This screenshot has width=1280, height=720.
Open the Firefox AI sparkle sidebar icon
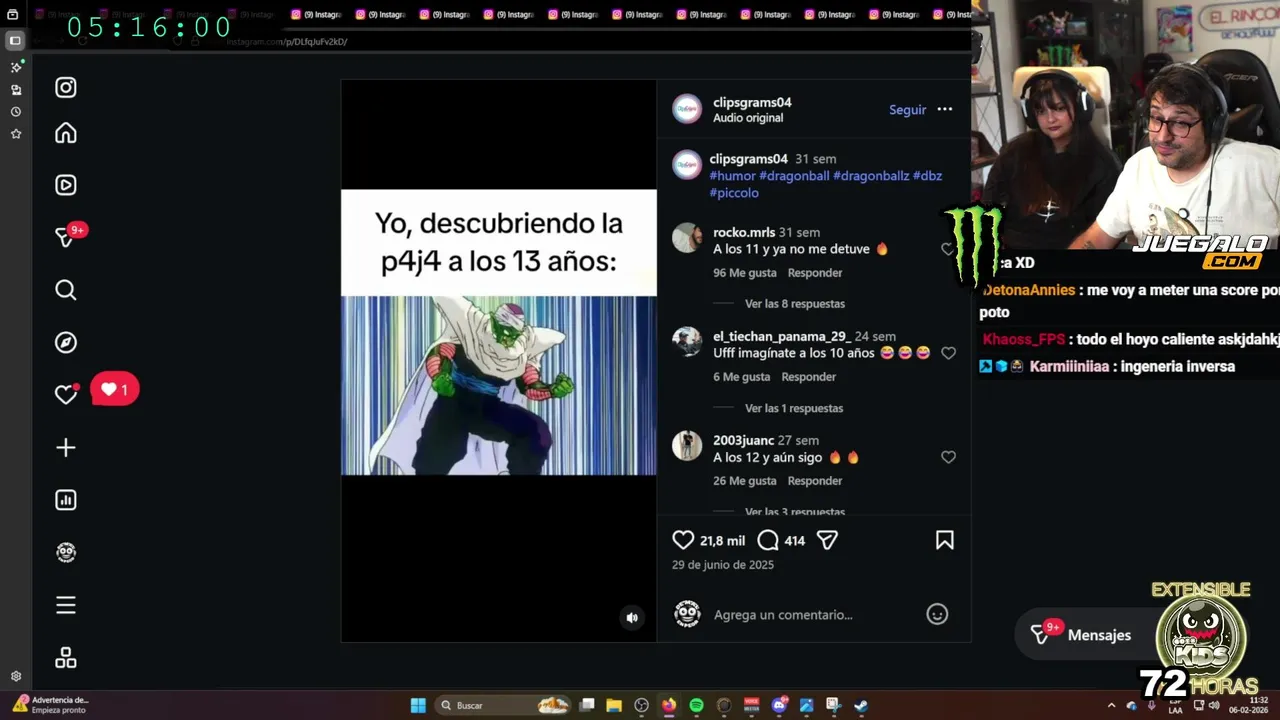pyautogui.click(x=15, y=67)
